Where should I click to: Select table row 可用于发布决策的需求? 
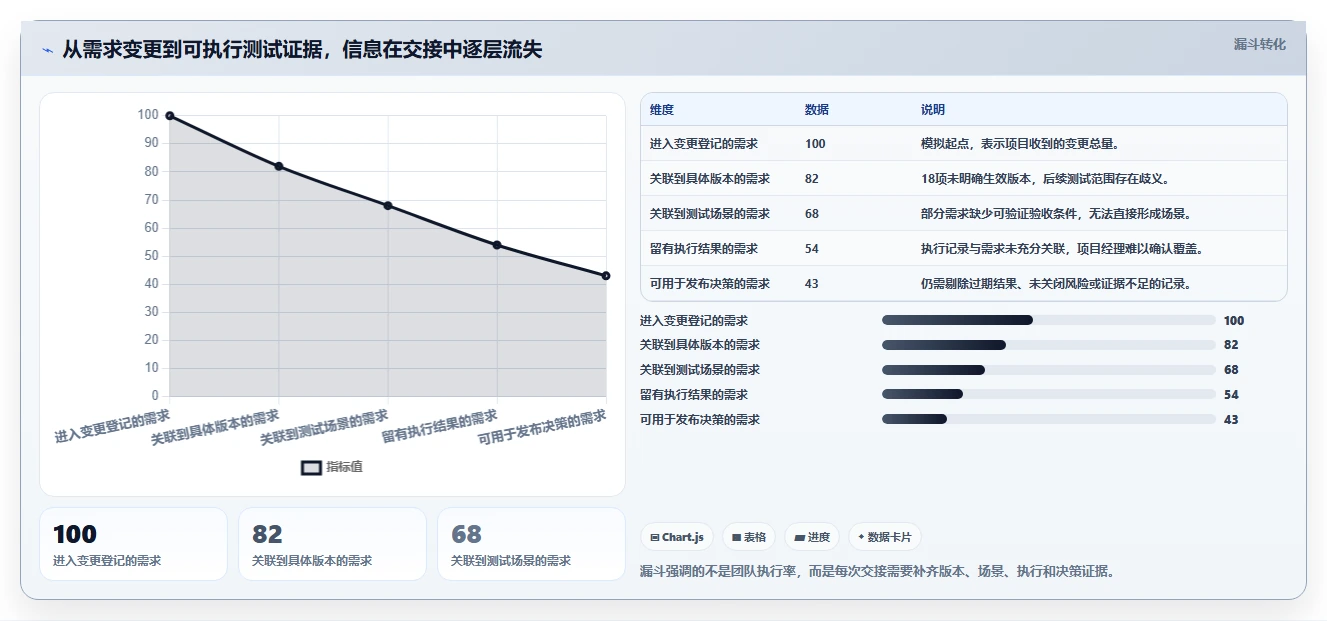[963, 284]
